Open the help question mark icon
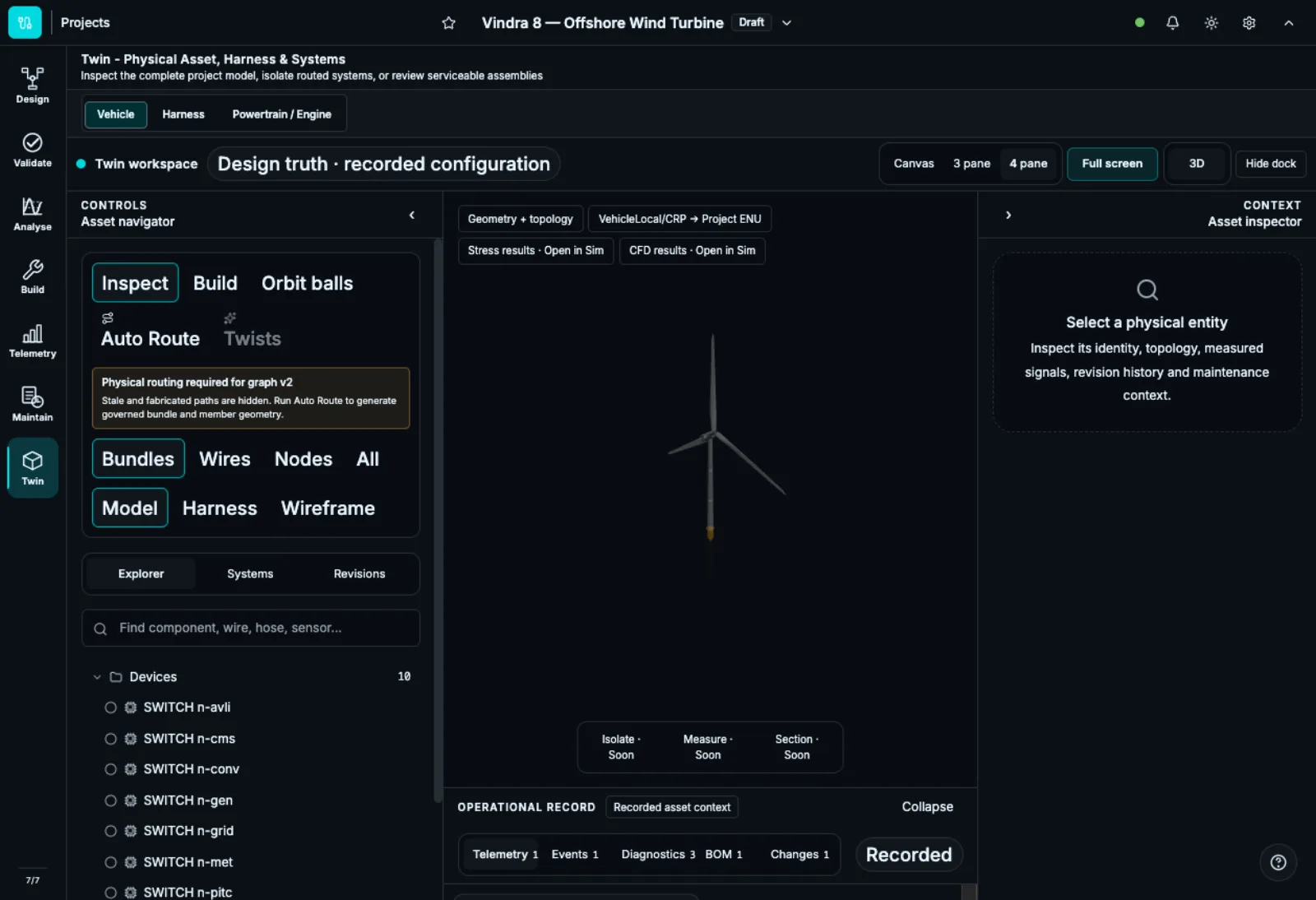Screen dimensions: 1316x900 pos(1278,862)
